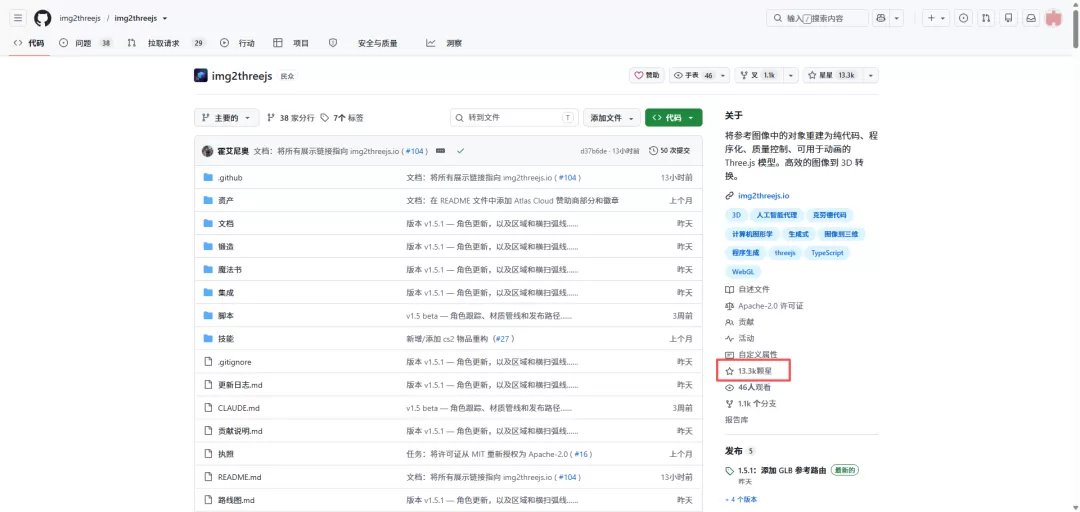Click the 自述文件 readme link
This screenshot has height=512, width=1080.
point(747,289)
